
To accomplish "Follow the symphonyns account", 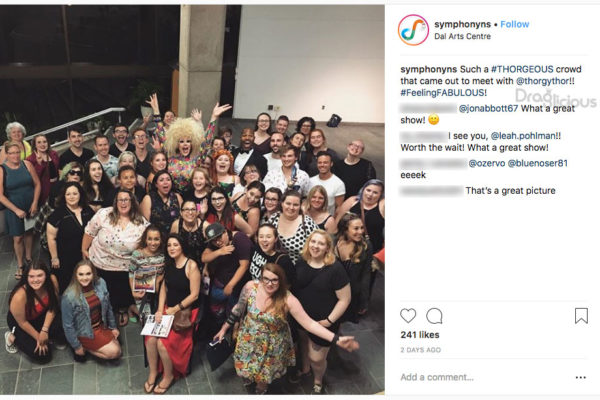I will pos(515,24).
